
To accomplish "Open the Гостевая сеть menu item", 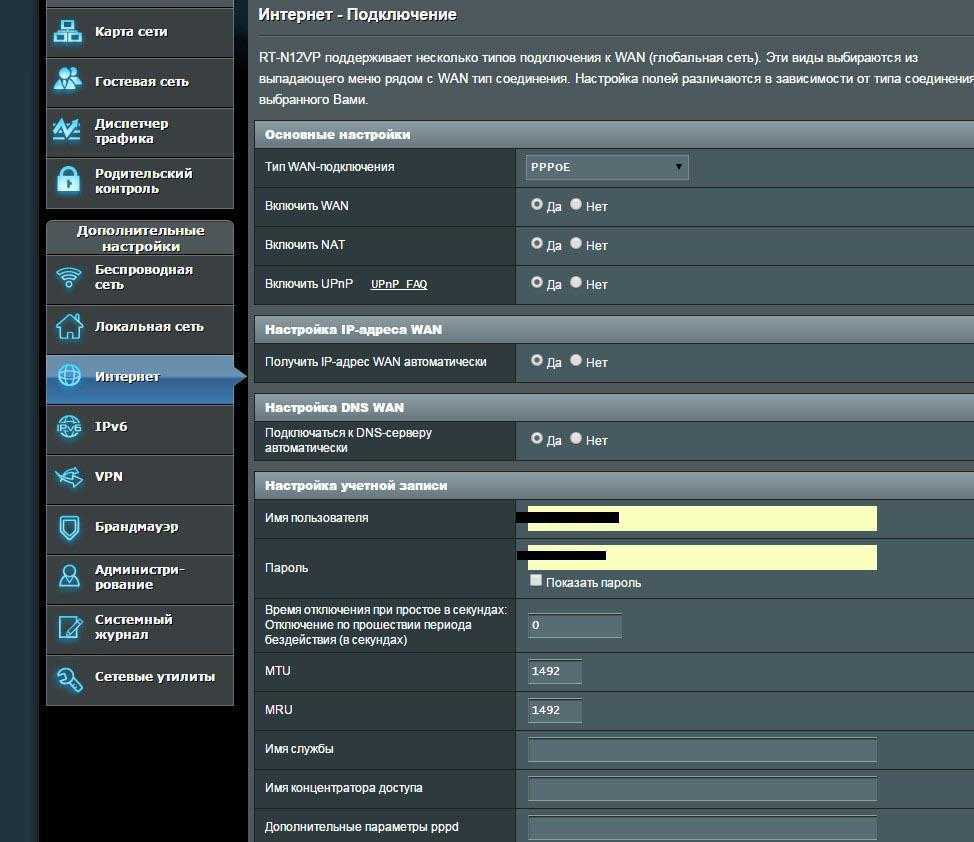I will point(140,83).
